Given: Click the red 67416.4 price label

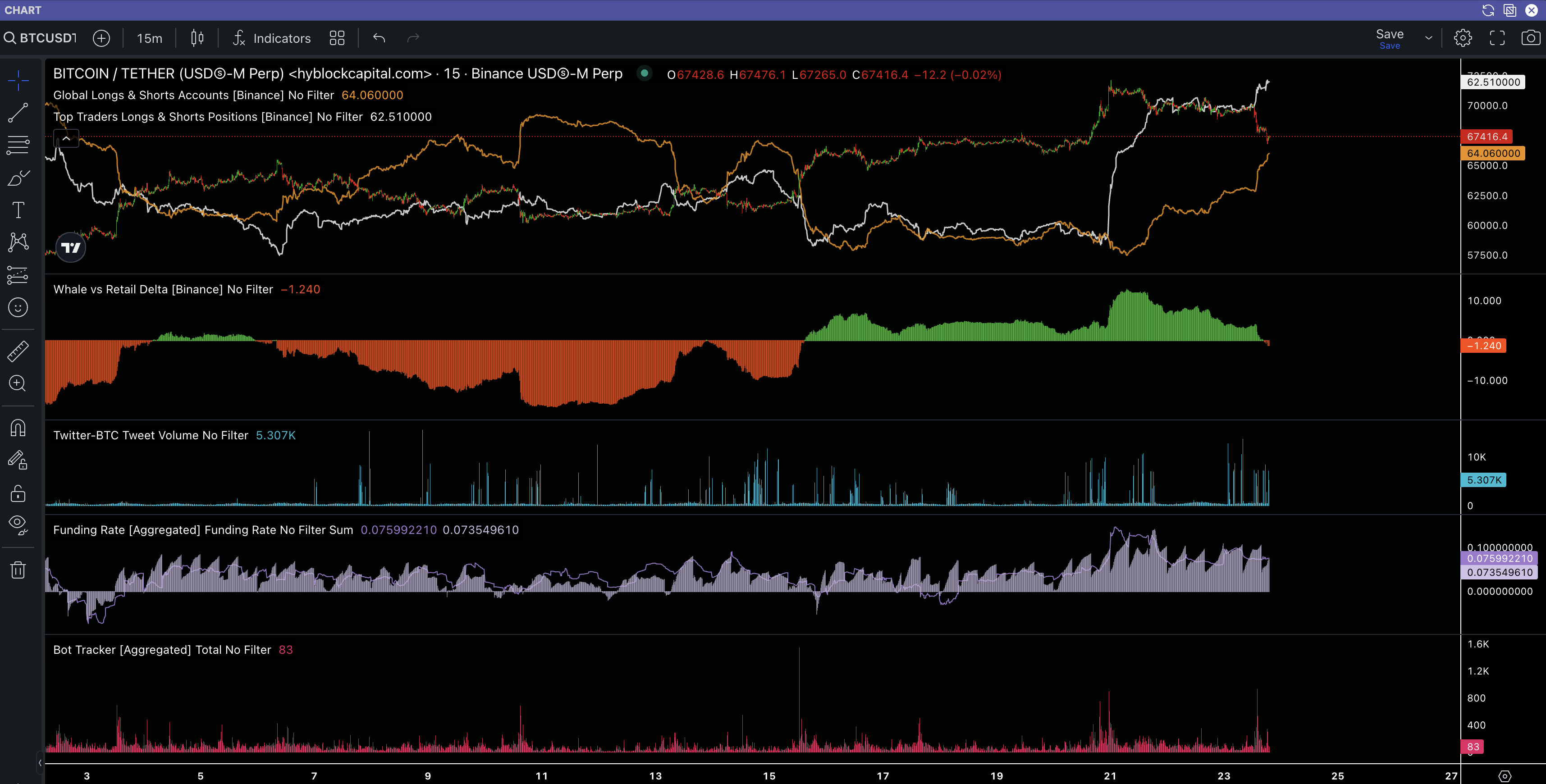Looking at the screenshot, I should [x=1487, y=137].
